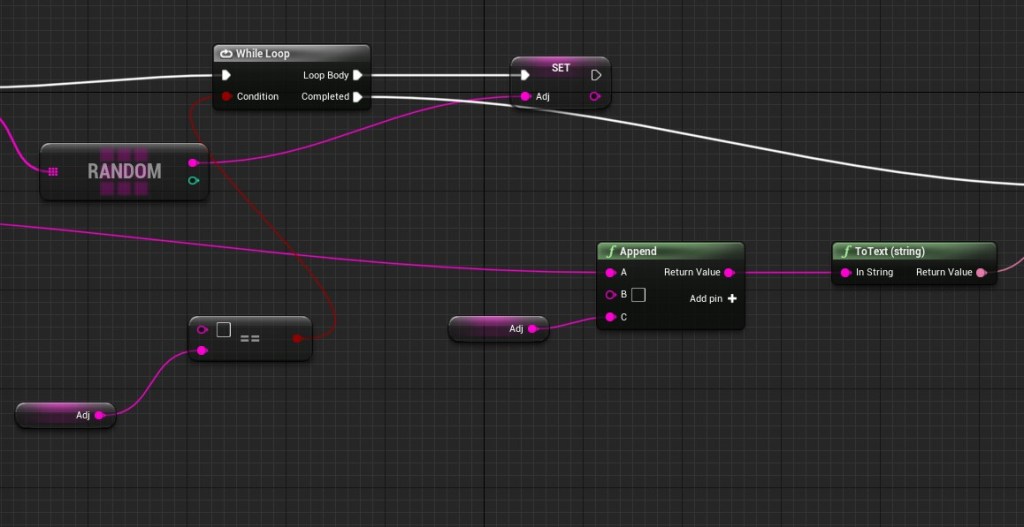Click the Adj input pin on SET node
This screenshot has height=527, width=1024.
(525, 97)
